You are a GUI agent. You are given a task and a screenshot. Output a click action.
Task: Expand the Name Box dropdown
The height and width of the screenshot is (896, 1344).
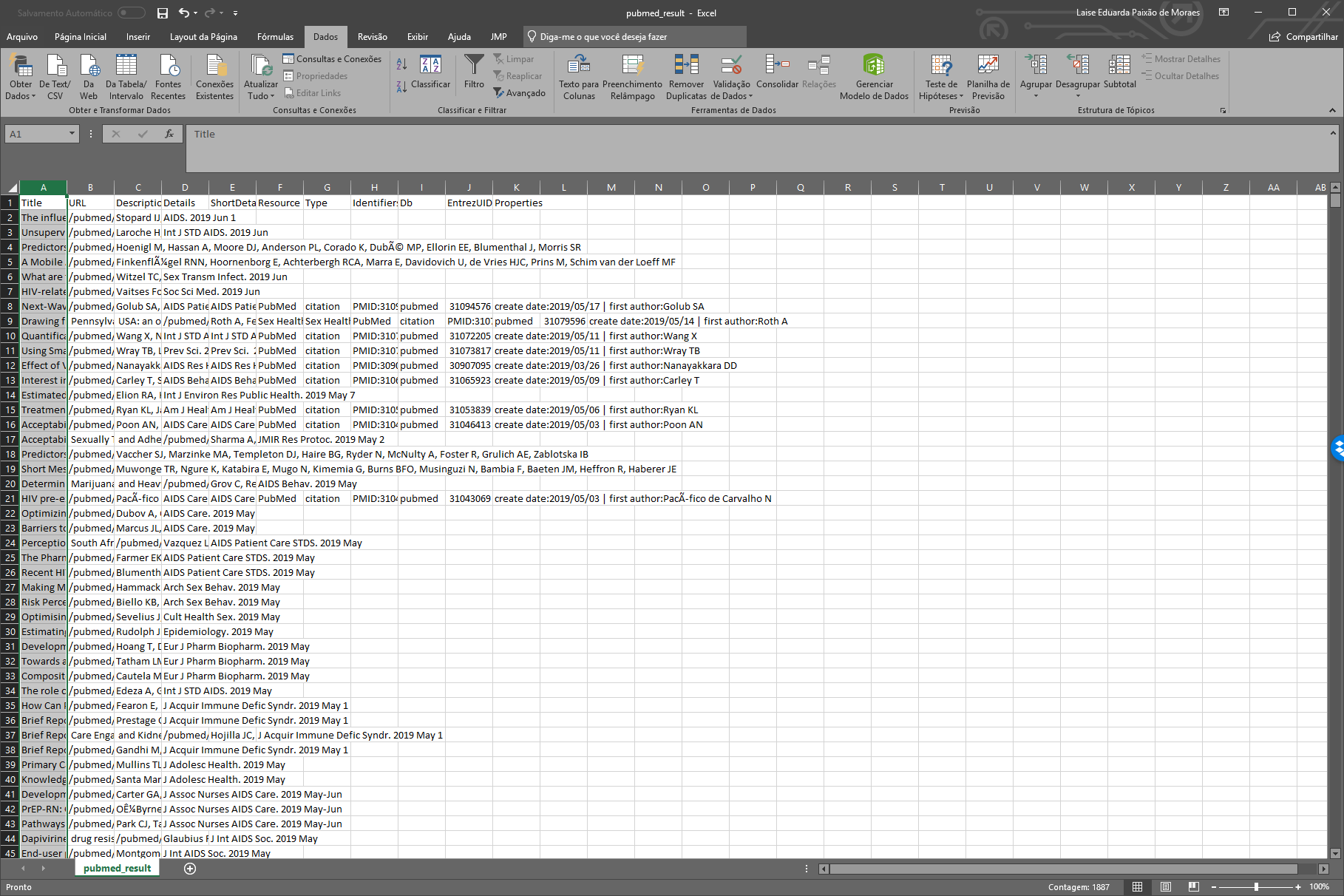72,134
